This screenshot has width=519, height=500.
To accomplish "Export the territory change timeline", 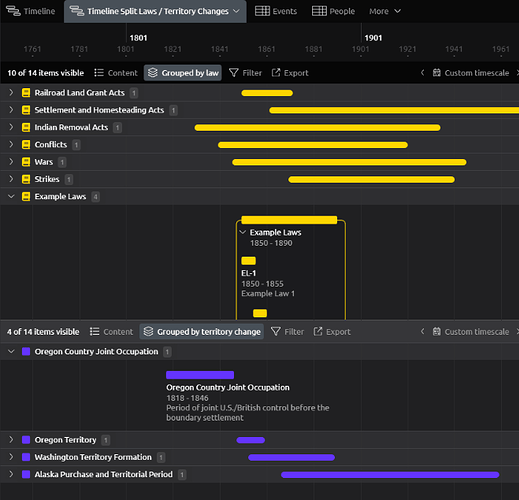I will tap(332, 332).
